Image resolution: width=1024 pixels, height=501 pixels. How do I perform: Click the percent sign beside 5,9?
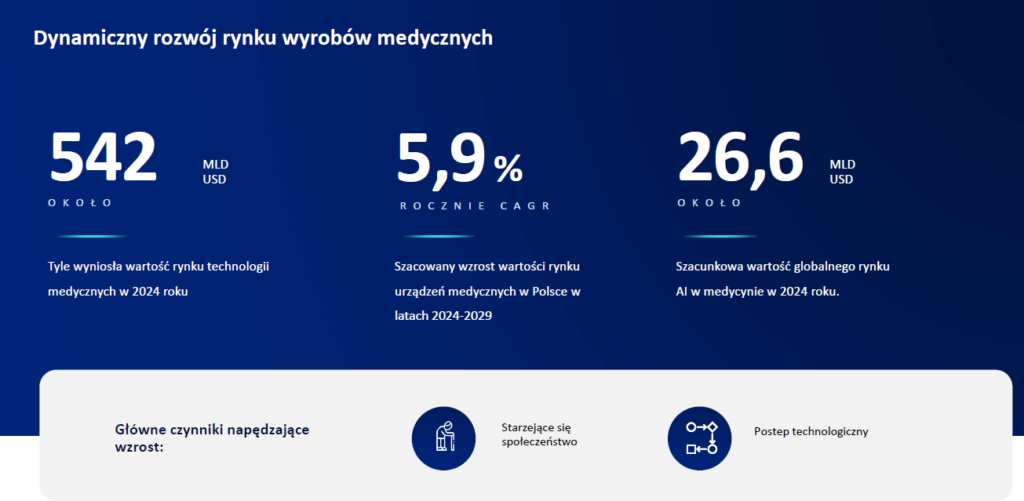(x=507, y=170)
